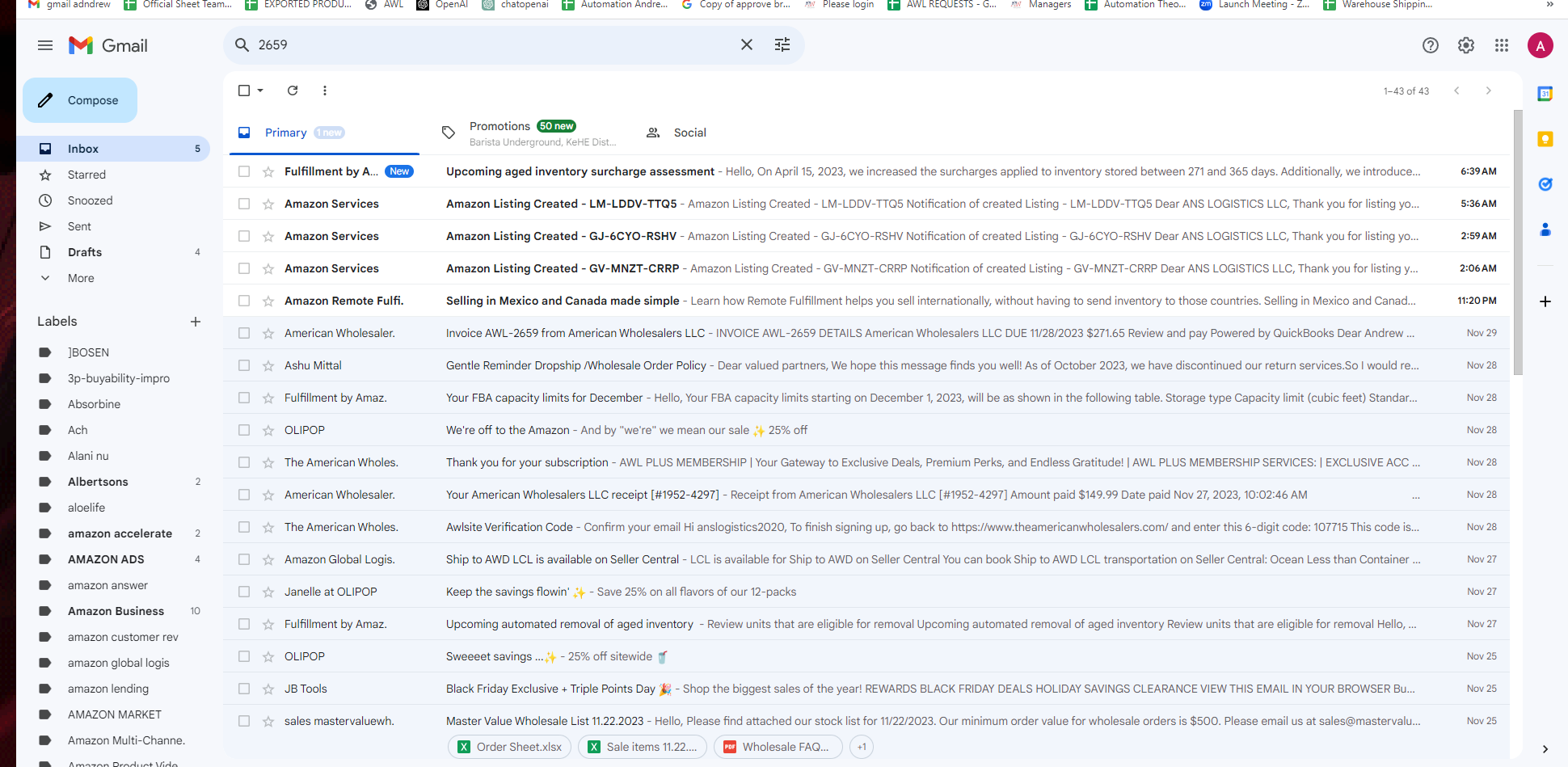Clear the search with the X icon

(747, 44)
